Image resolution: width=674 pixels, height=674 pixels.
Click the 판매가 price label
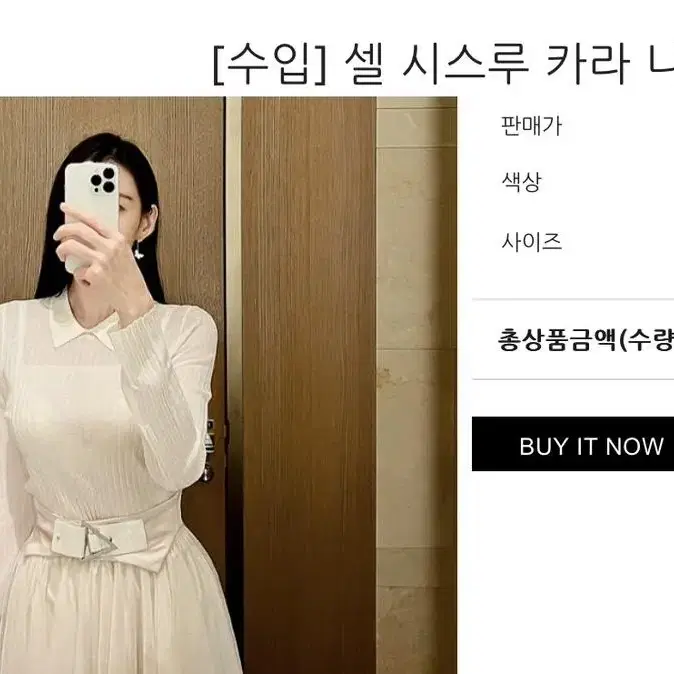click(531, 126)
